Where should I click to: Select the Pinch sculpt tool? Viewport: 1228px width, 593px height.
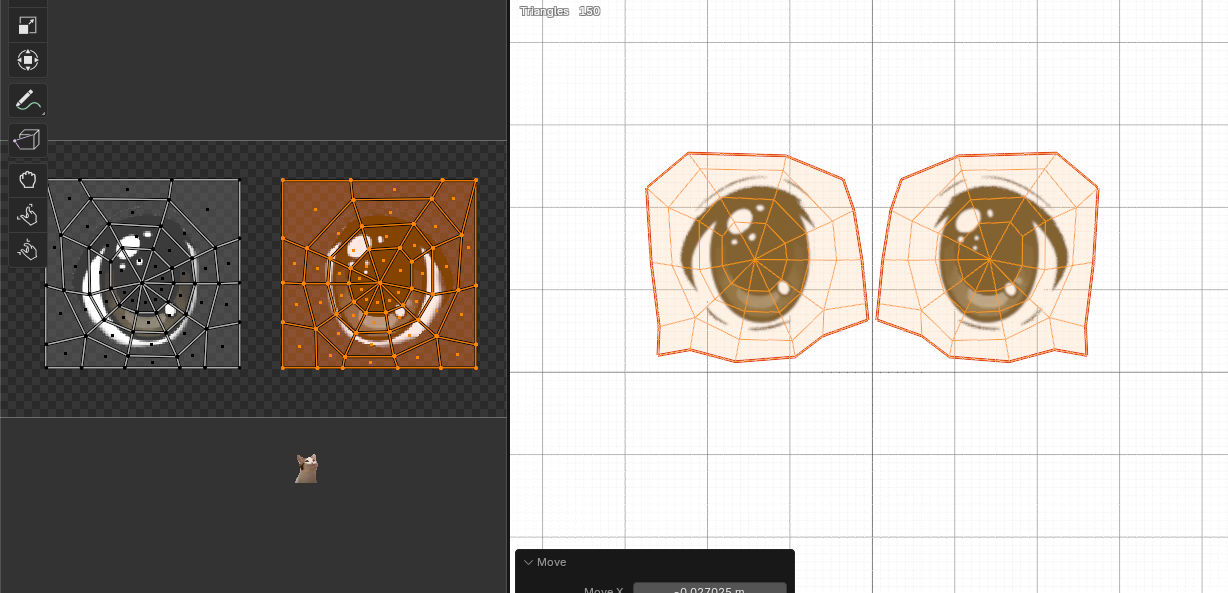click(28, 248)
